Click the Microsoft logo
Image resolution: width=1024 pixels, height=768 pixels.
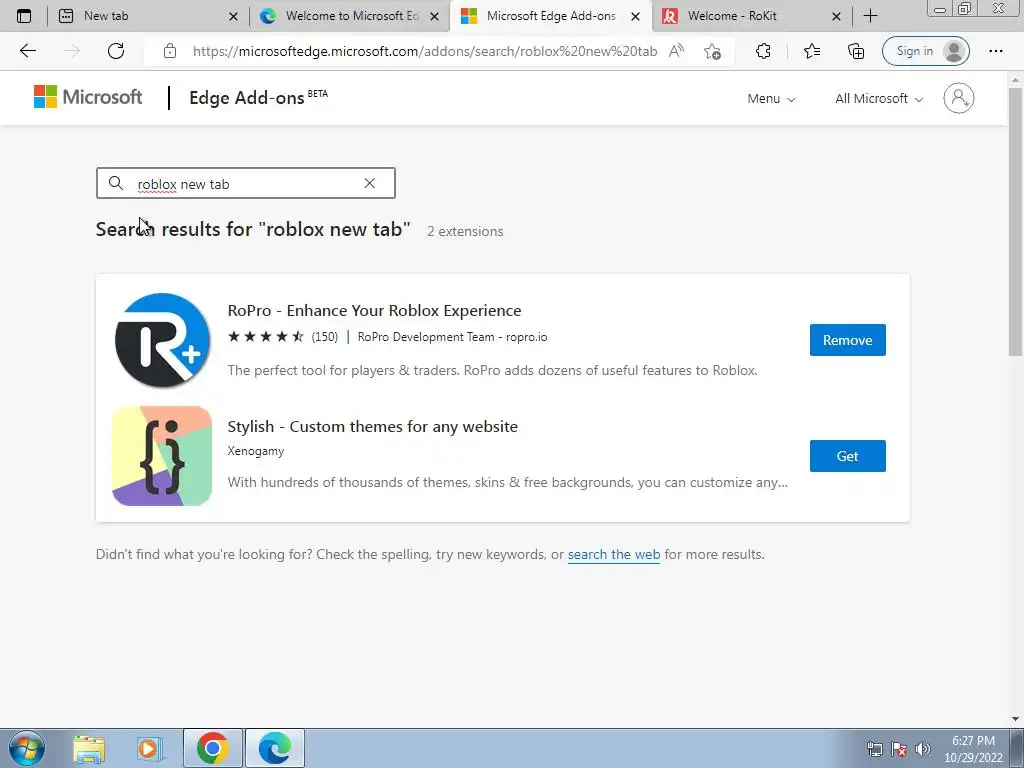pos(88,97)
